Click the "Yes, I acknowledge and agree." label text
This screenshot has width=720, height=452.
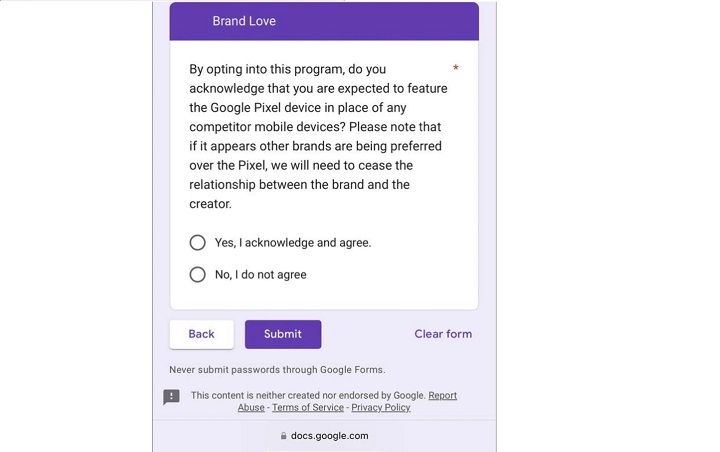coord(293,243)
